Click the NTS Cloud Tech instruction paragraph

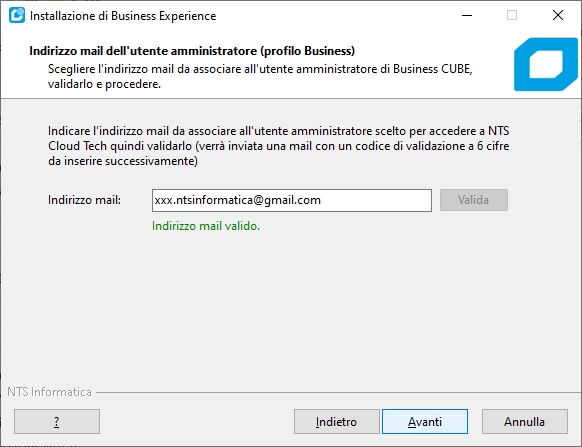point(278,146)
